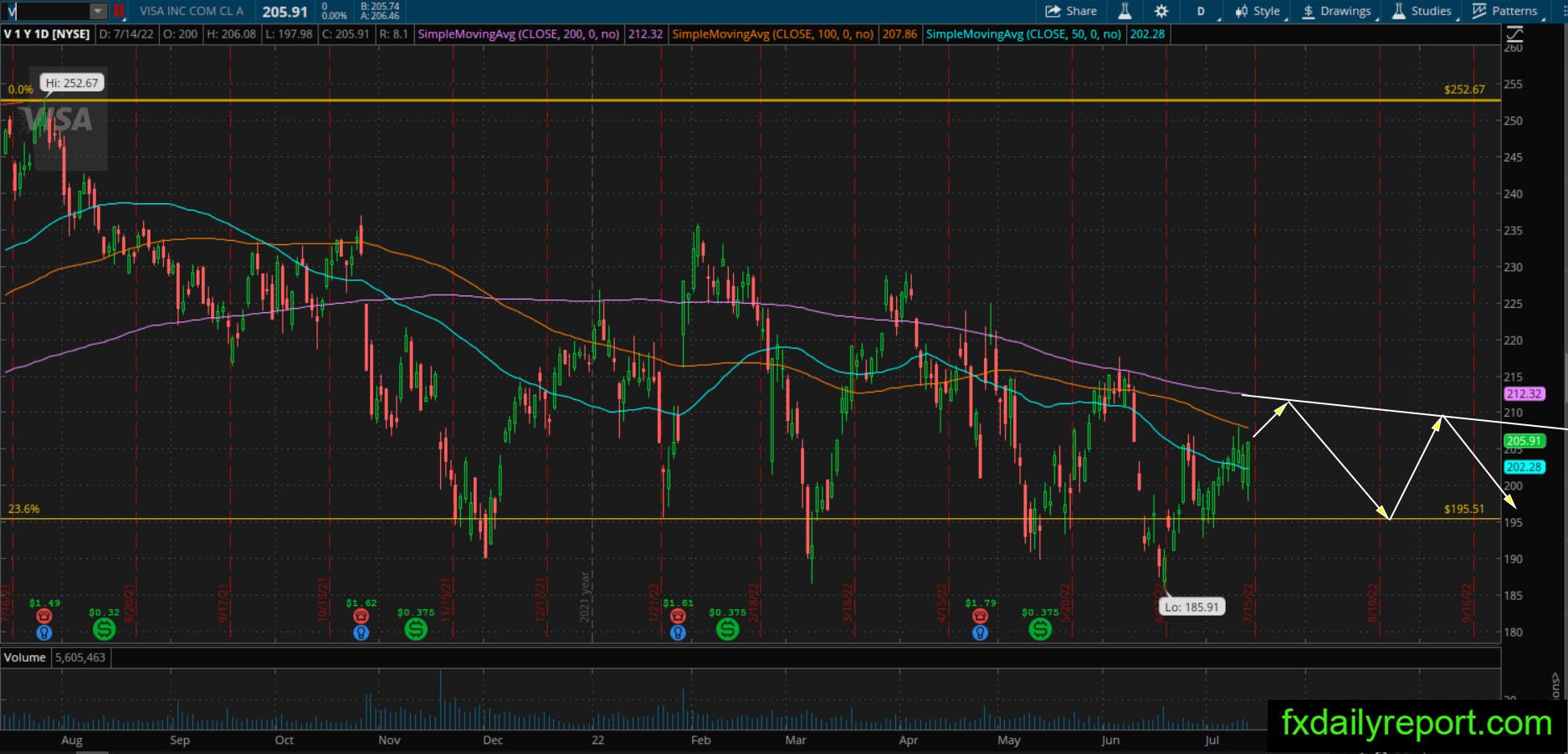This screenshot has width=1568, height=754.
Task: Click the $195.51 level label
Action: (1464, 509)
